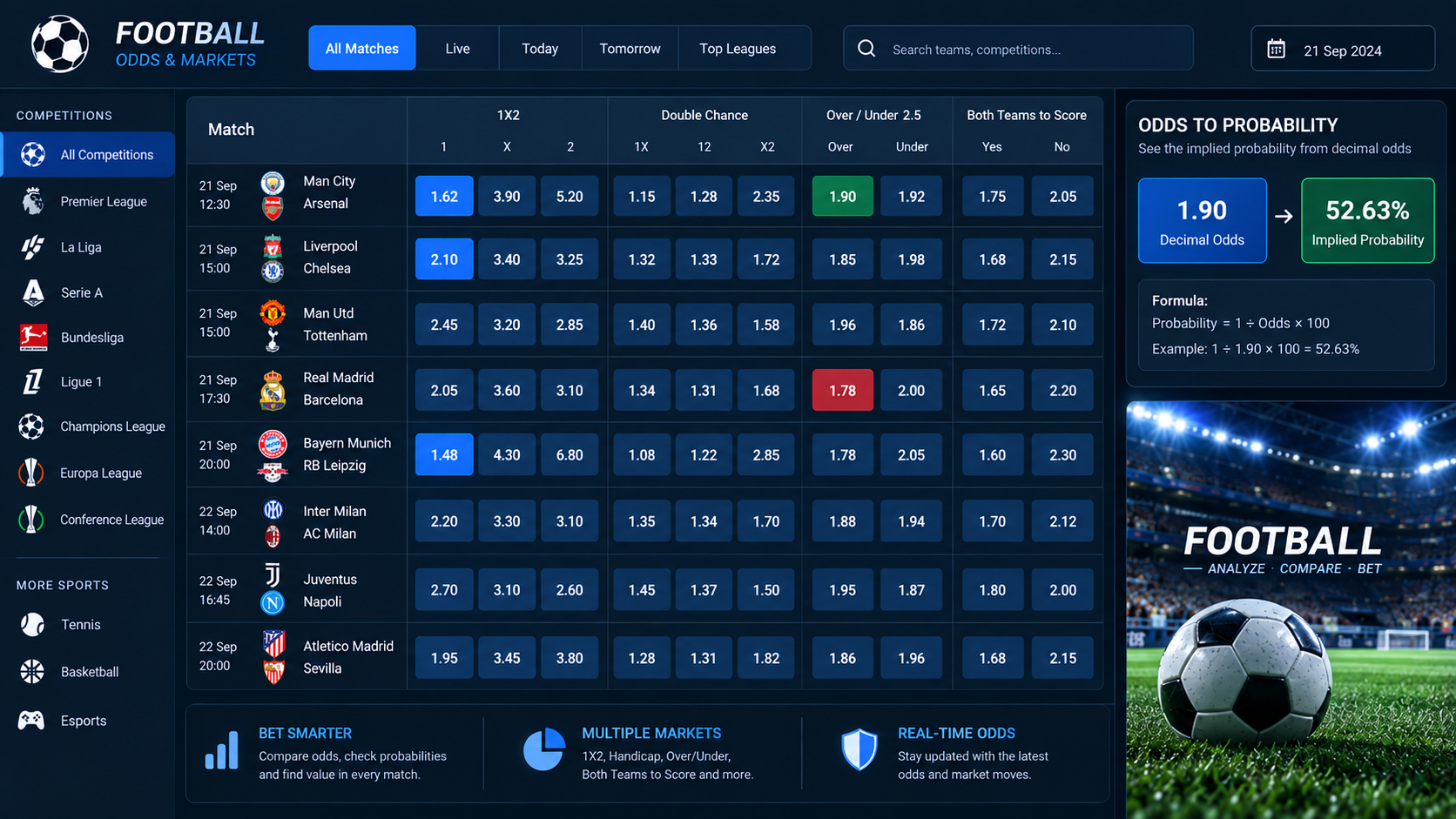This screenshot has height=819, width=1456.
Task: Click the Conference League trophy icon
Action: click(31, 520)
